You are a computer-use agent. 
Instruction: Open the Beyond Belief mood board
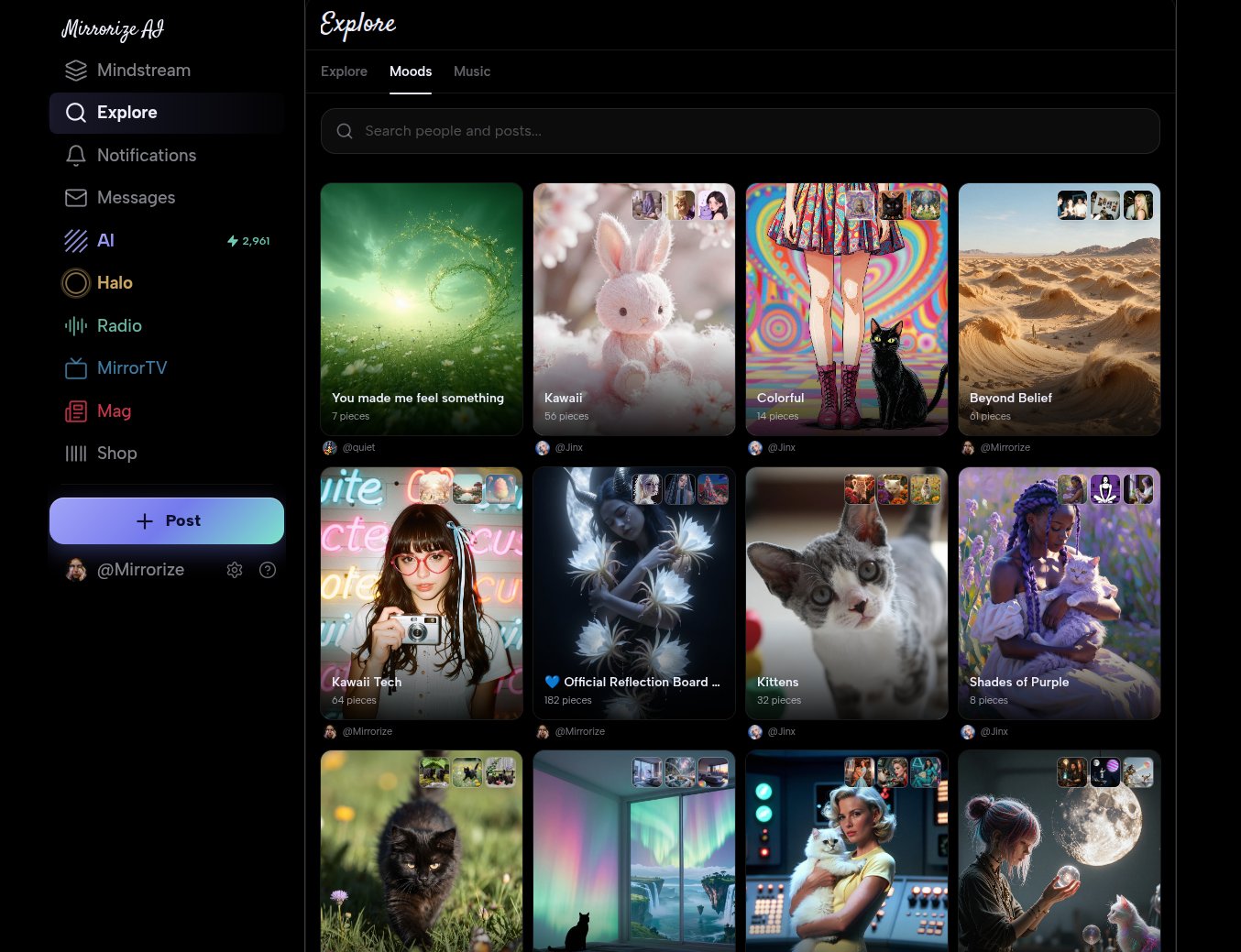1060,309
